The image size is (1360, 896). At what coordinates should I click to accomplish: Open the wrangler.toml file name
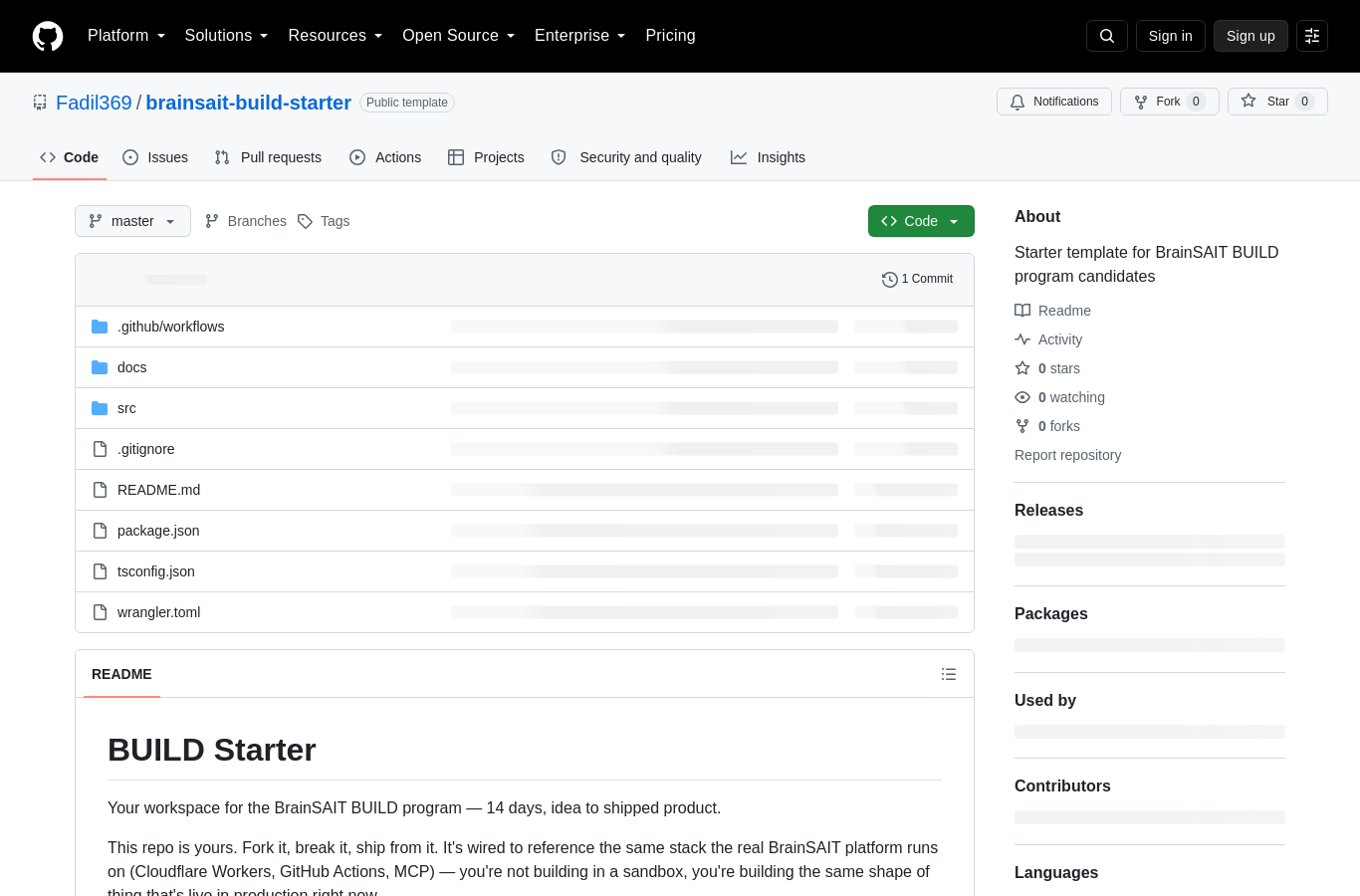pyautogui.click(x=158, y=612)
